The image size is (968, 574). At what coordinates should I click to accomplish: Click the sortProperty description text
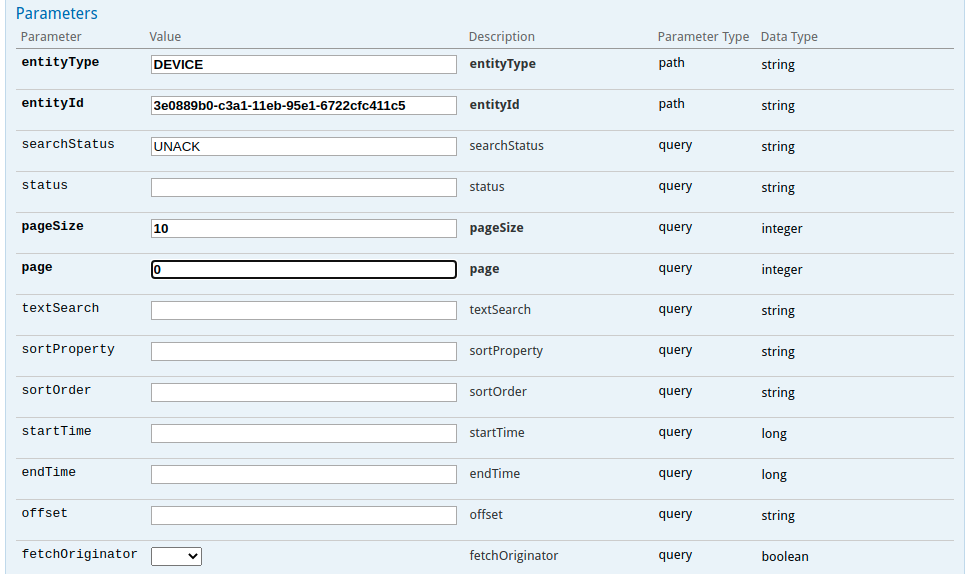506,351
